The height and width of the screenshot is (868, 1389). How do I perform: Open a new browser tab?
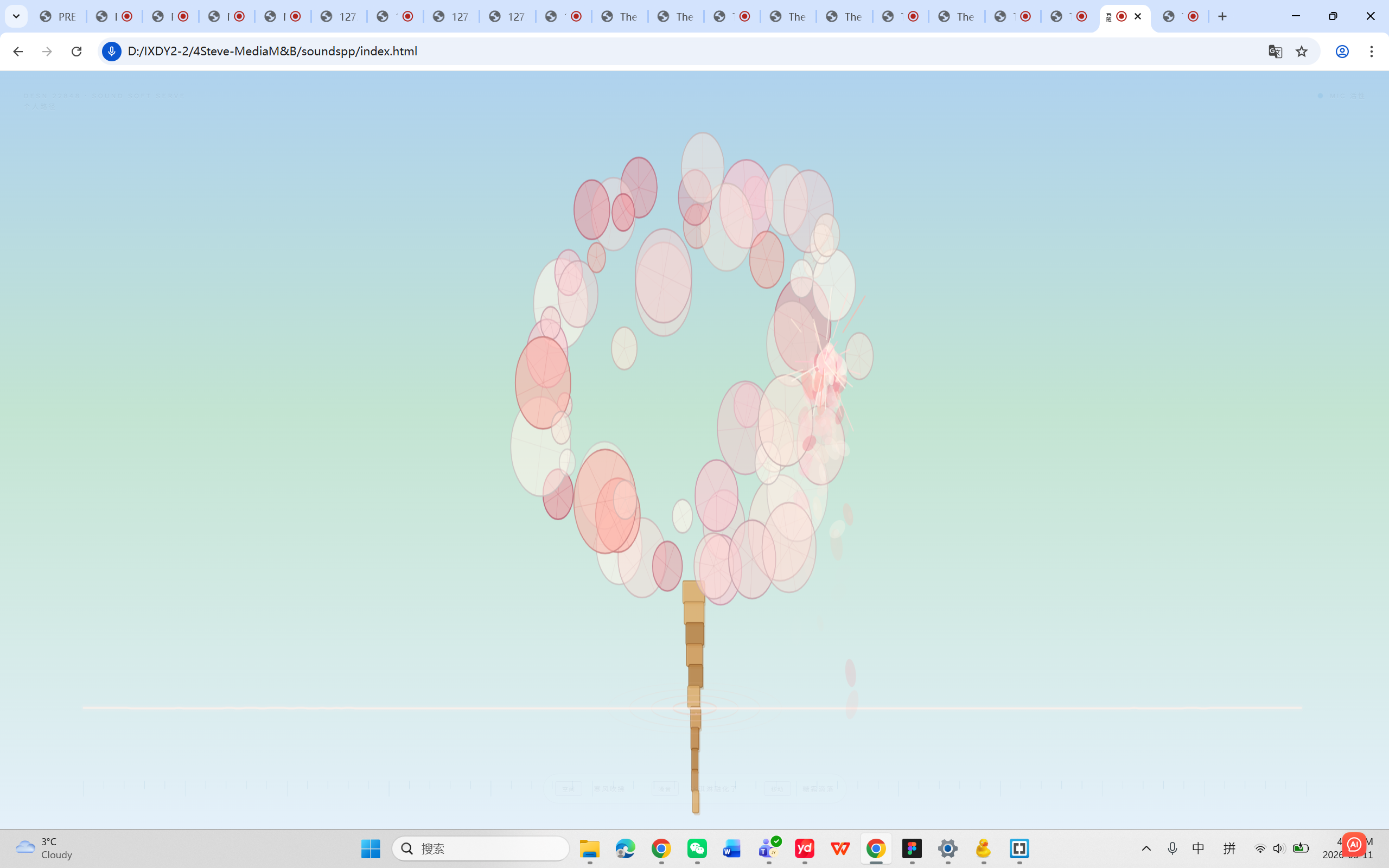click(x=1222, y=17)
